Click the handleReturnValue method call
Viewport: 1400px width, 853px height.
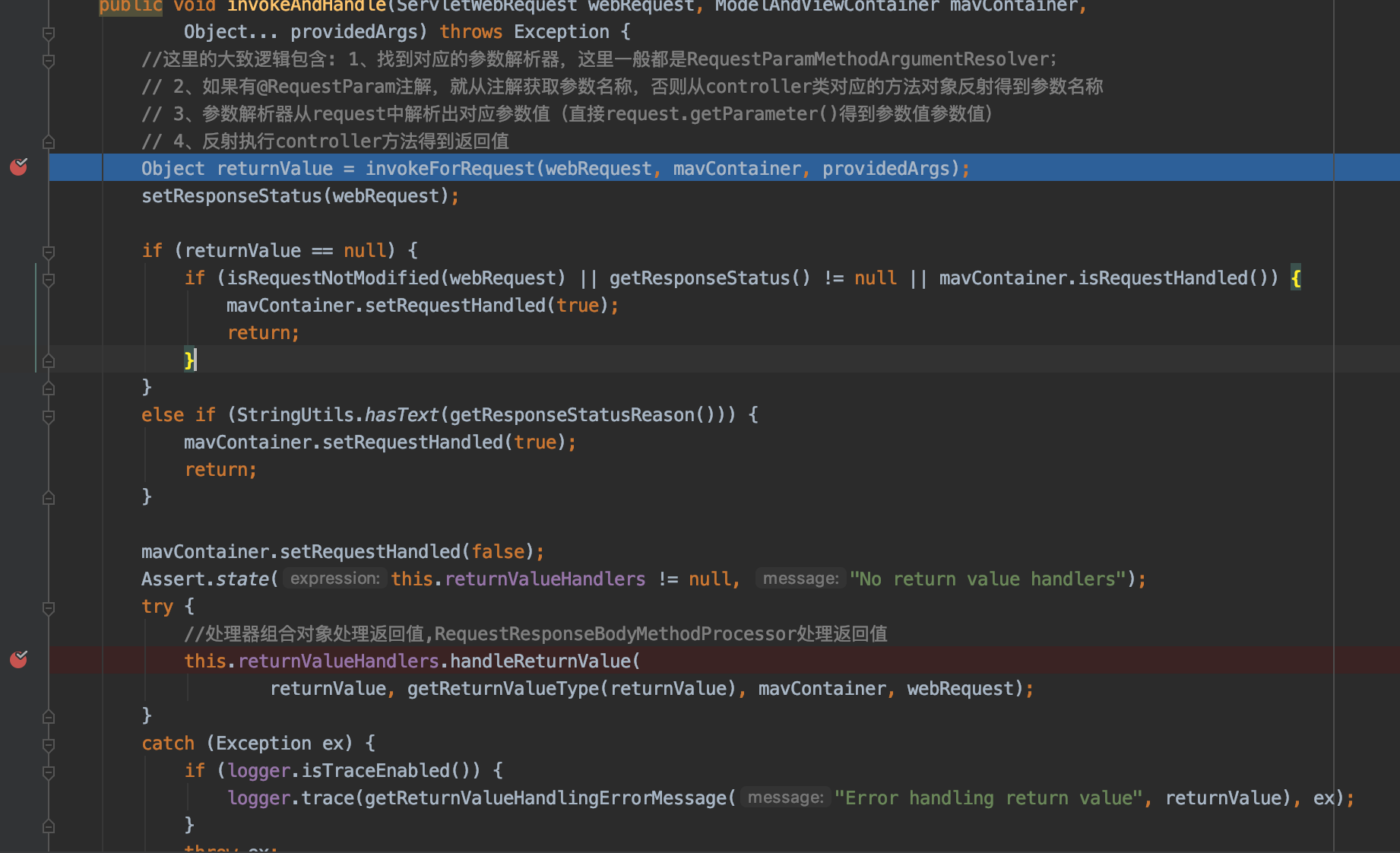pos(540,661)
